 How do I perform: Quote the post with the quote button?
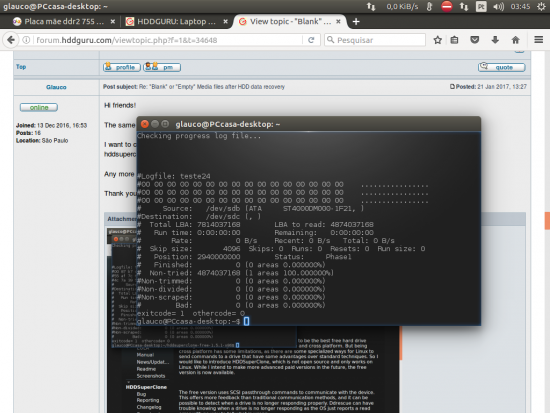pos(501,67)
